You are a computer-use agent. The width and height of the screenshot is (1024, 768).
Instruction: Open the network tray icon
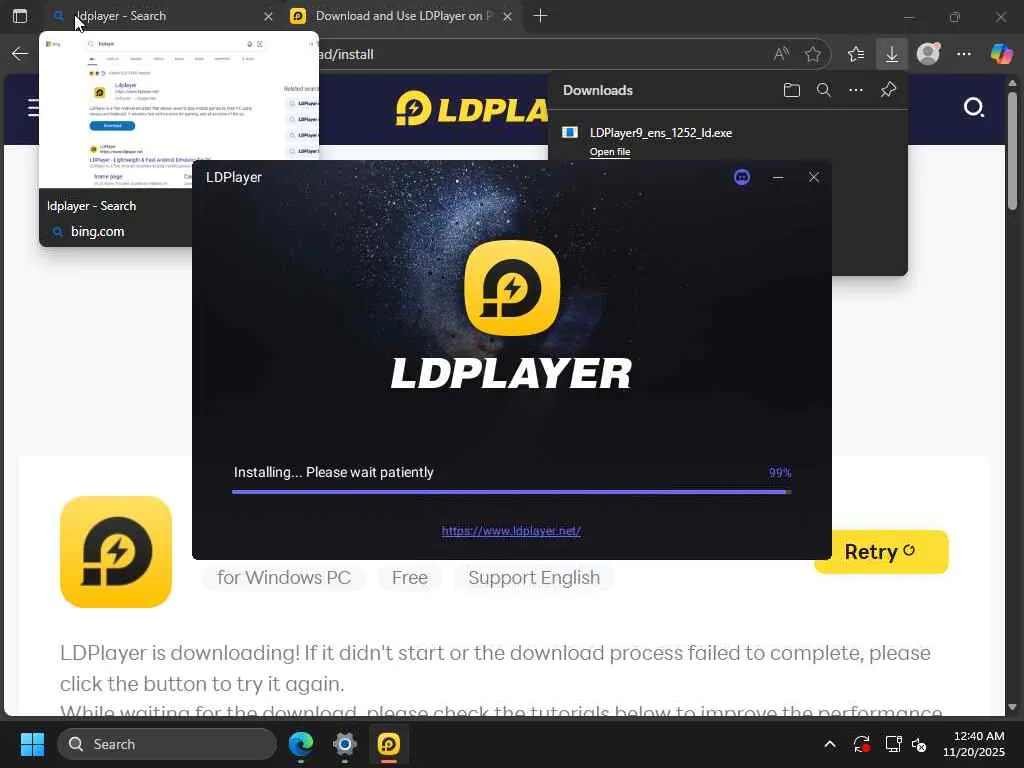pos(892,744)
